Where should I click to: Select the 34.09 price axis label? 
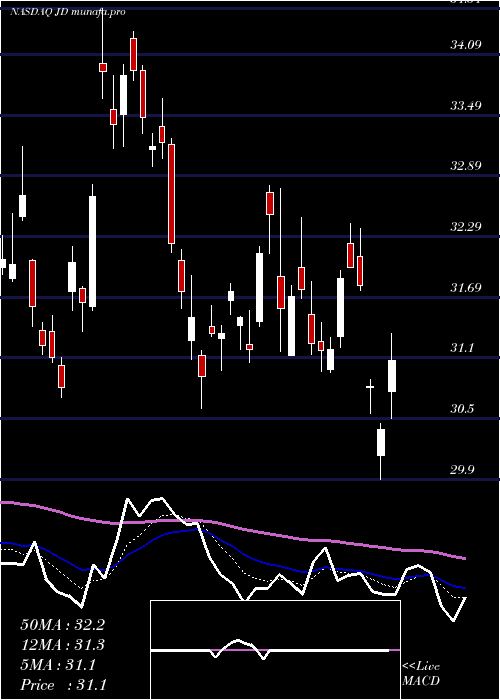465,45
